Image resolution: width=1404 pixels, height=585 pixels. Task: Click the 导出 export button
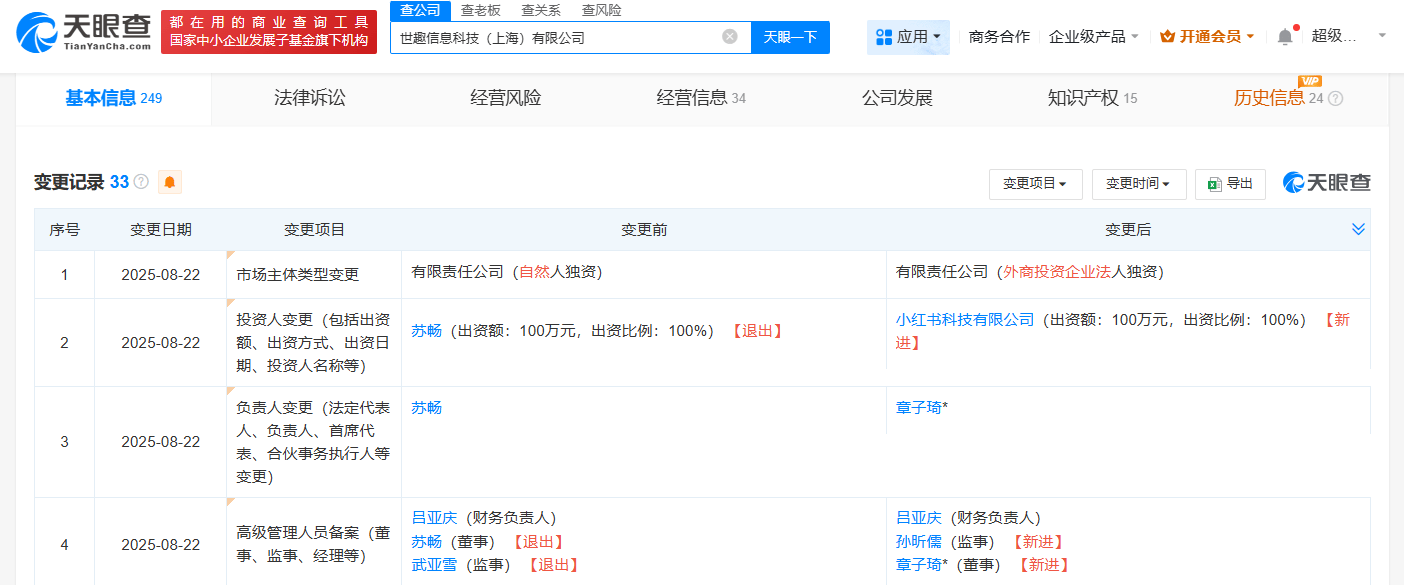pos(1230,184)
